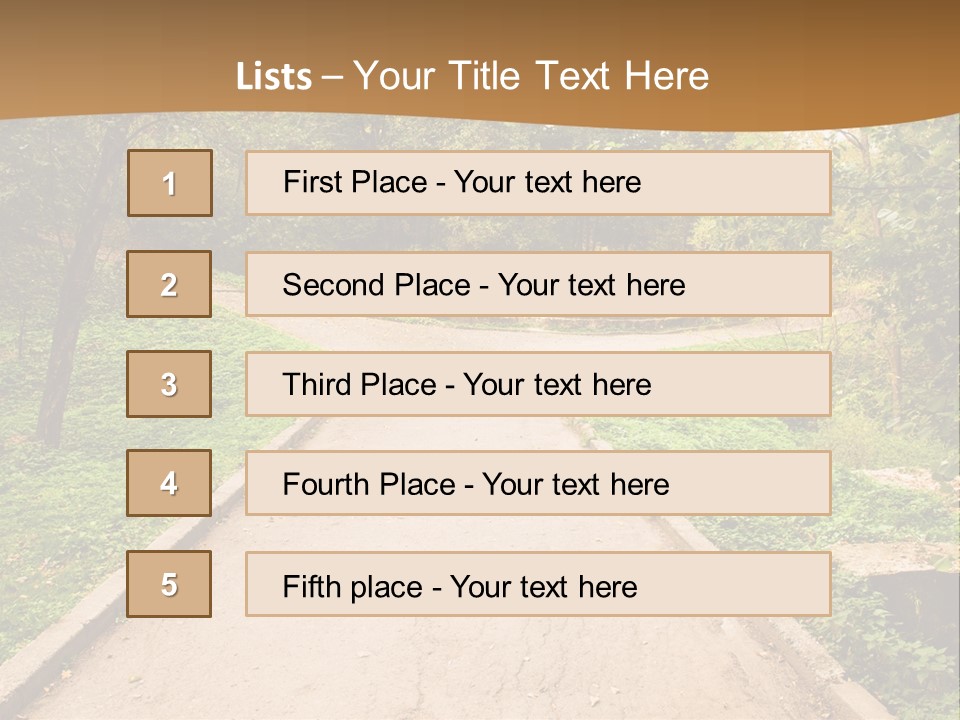Select the Fifth place text bar
The image size is (960, 720).
pos(538,584)
